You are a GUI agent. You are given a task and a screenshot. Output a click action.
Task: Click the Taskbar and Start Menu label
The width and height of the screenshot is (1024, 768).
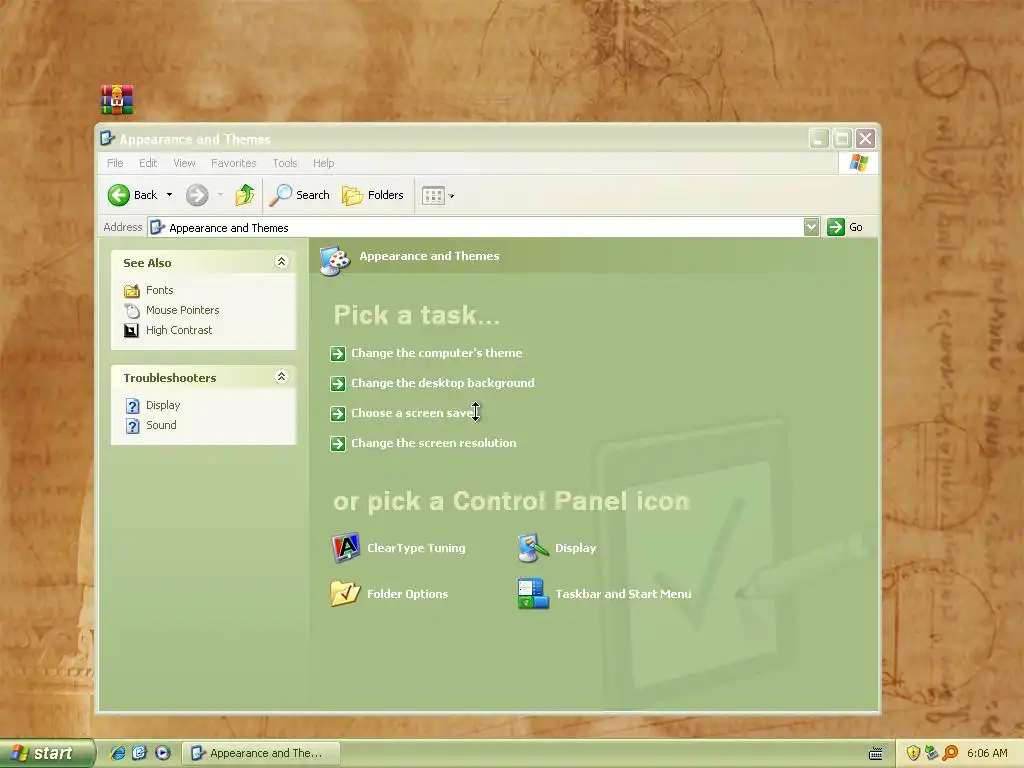coord(623,594)
